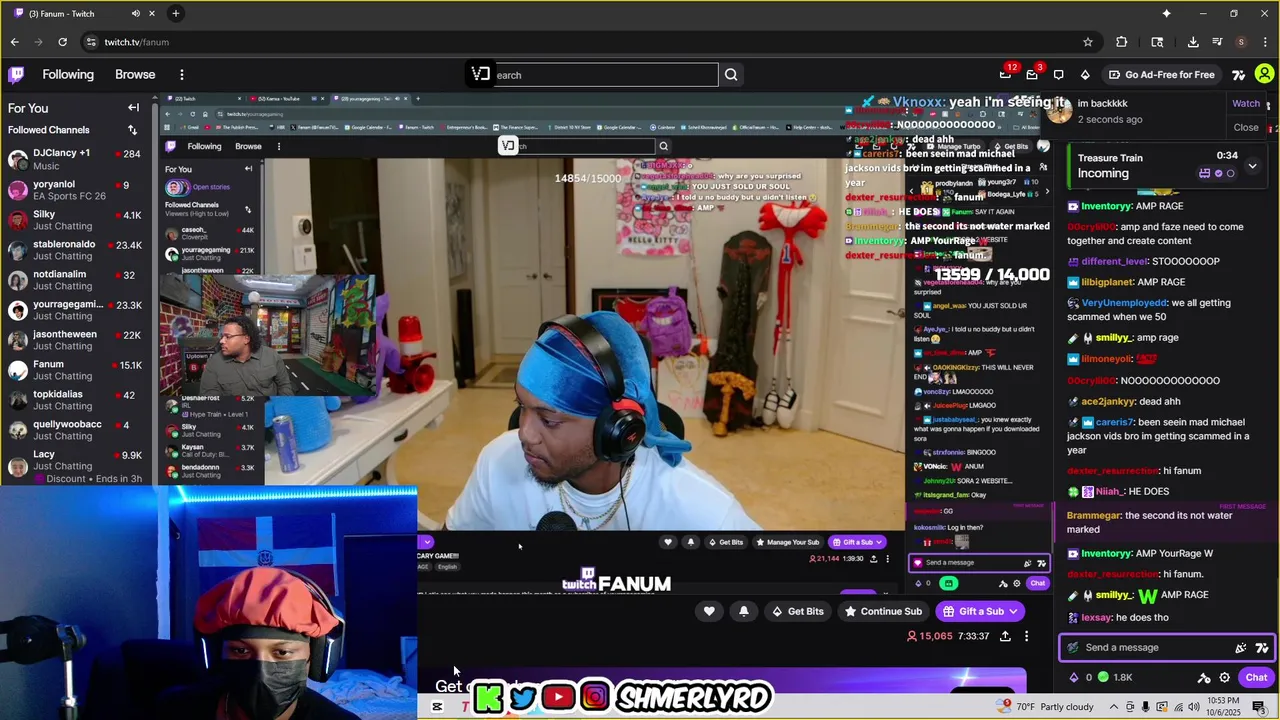This screenshot has width=1280, height=720.
Task: Click the purple Chat send button
Action: click(1256, 677)
